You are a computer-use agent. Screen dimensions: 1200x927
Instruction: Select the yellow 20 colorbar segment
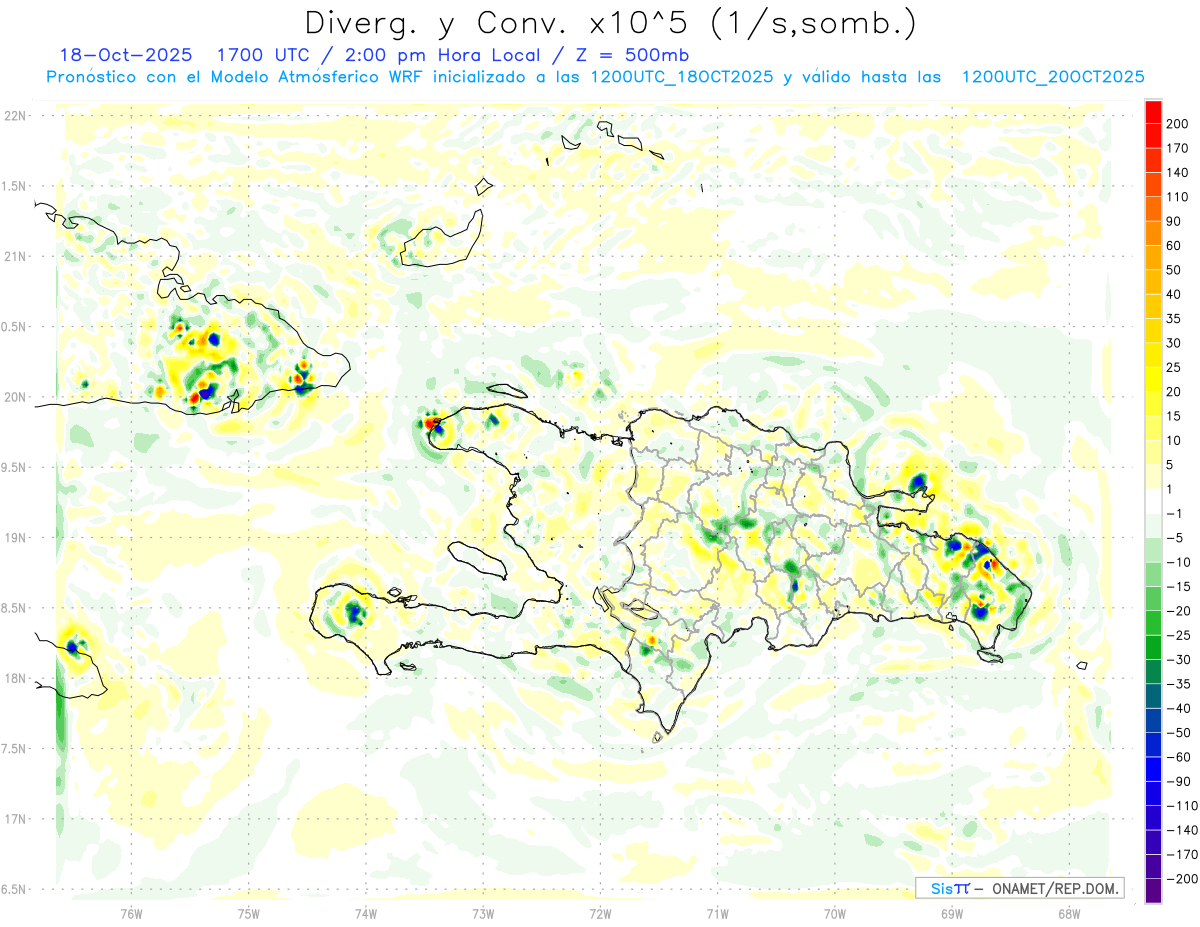[1153, 380]
